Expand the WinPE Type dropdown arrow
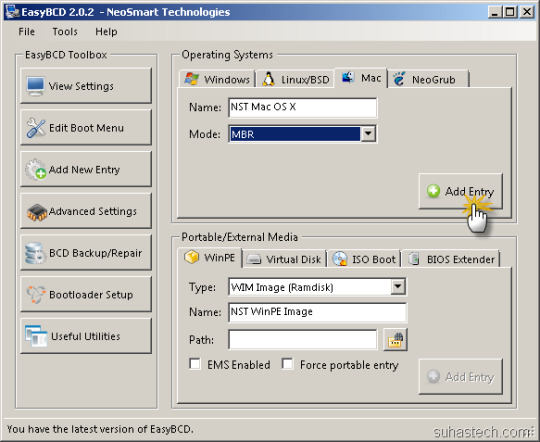Screen dimensions: 540x442 point(398,287)
